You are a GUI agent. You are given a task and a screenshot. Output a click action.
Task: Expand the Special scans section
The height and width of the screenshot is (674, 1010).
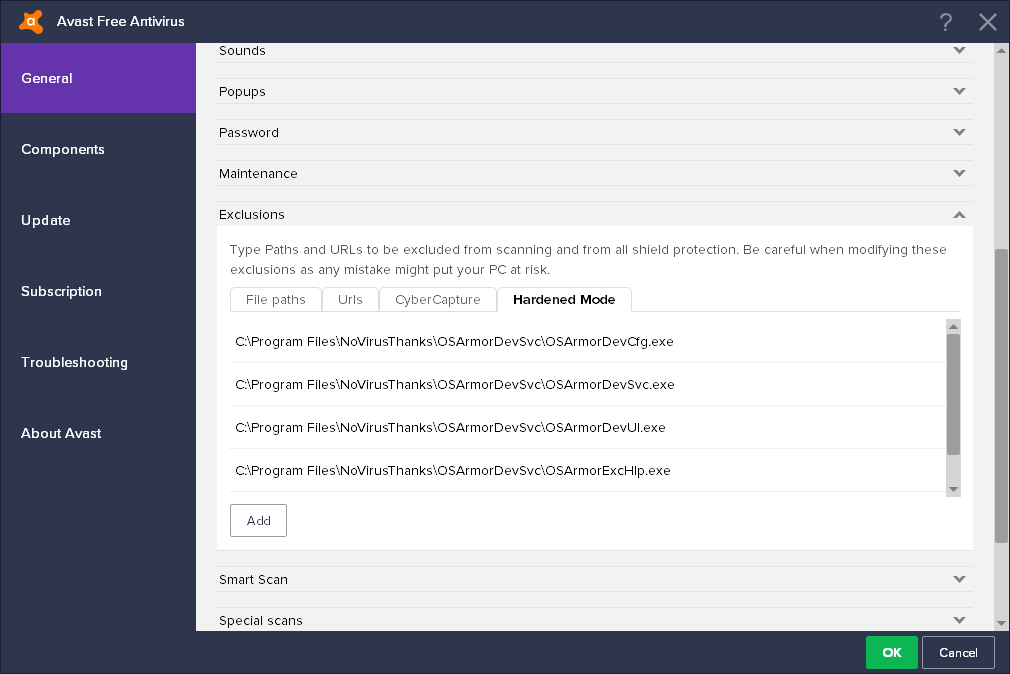point(959,620)
